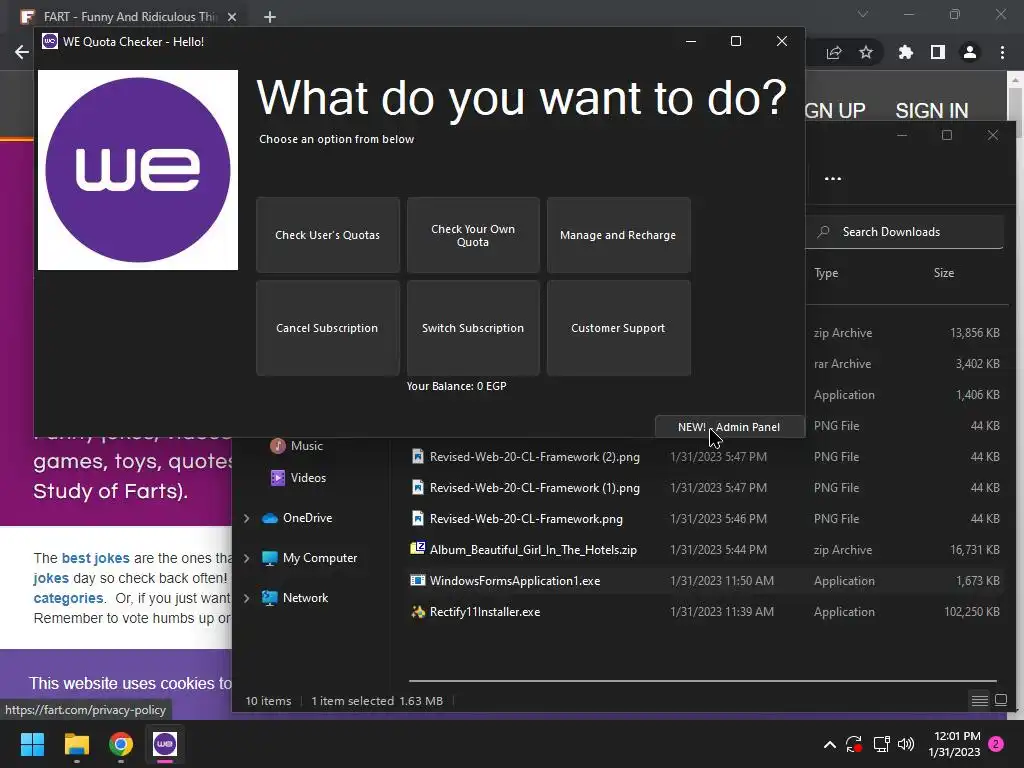1024x768 pixels.
Task: Open a new Chrome tab
Action: [270, 17]
